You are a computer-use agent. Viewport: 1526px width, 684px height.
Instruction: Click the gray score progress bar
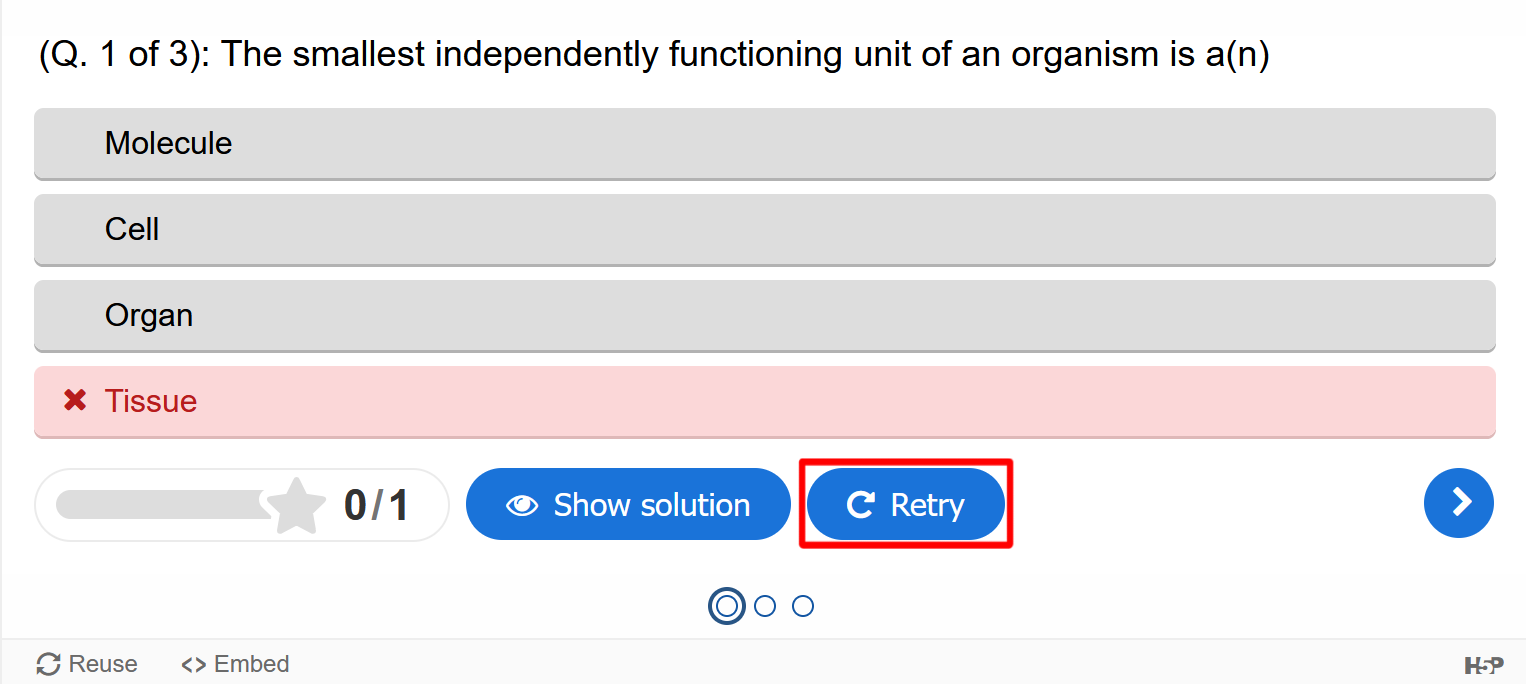pyautogui.click(x=162, y=505)
